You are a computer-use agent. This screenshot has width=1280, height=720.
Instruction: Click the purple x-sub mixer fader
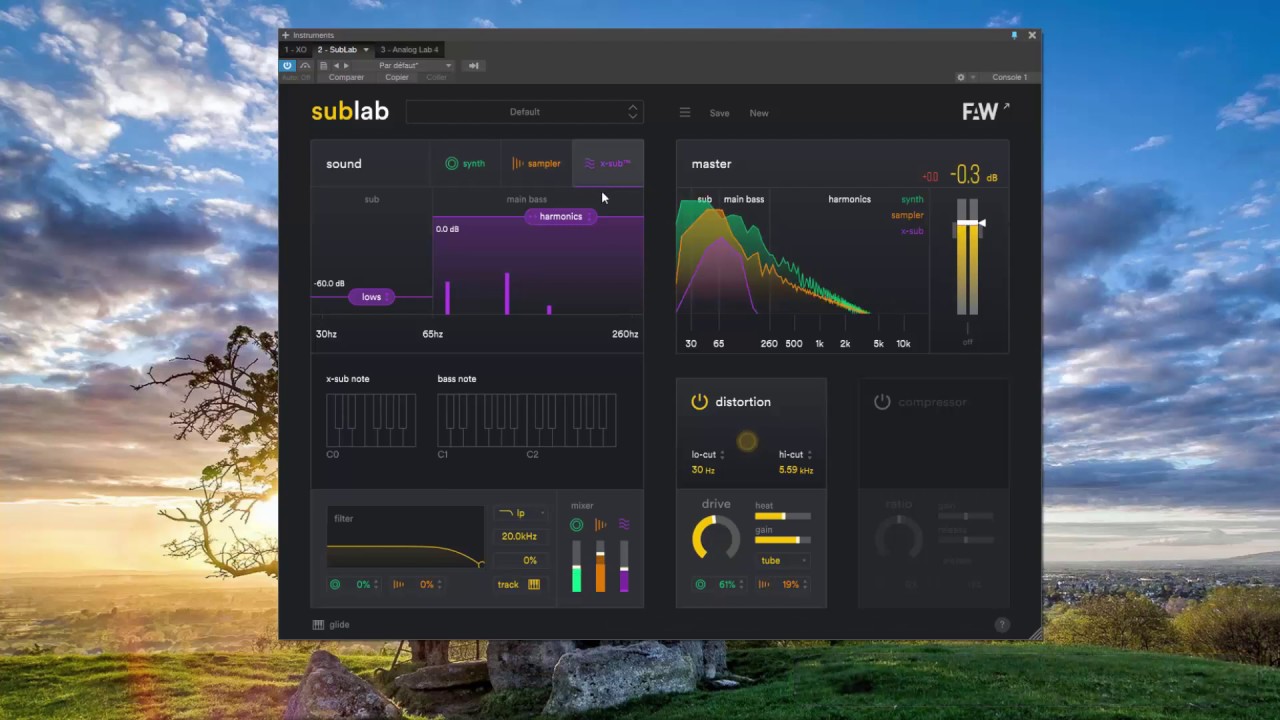pos(624,566)
